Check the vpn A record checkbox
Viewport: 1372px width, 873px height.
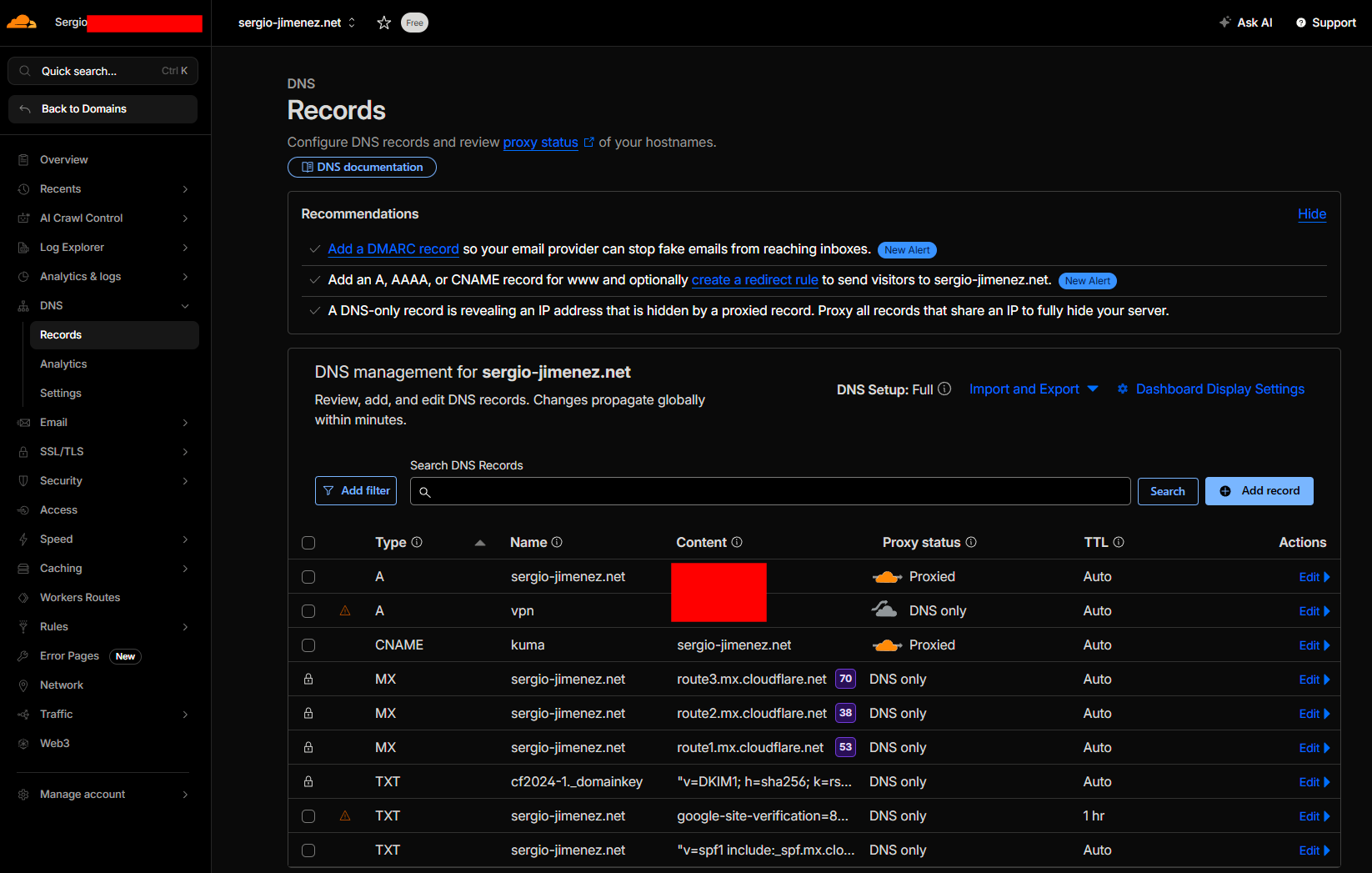pyautogui.click(x=308, y=611)
